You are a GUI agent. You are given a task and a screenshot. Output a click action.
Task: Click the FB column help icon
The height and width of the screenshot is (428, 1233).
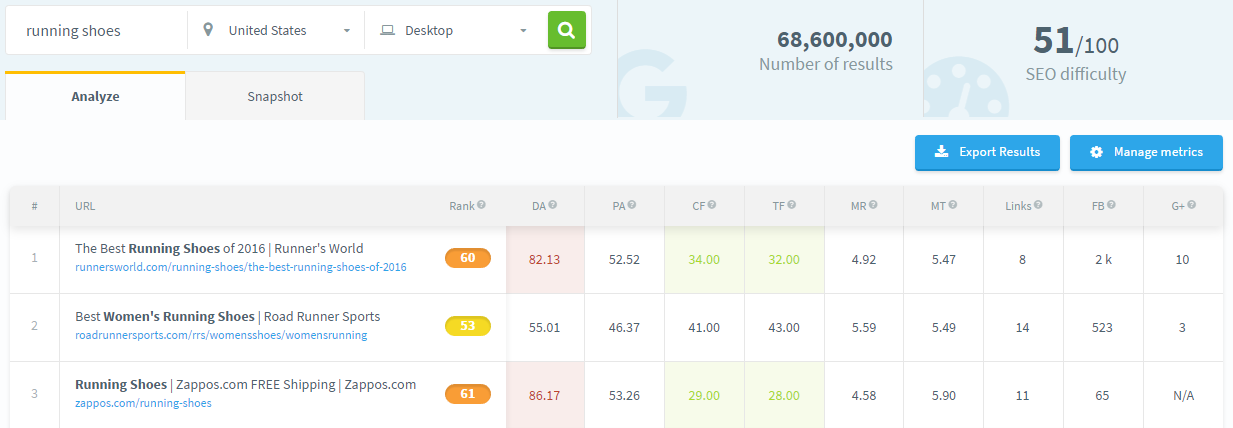point(1111,205)
